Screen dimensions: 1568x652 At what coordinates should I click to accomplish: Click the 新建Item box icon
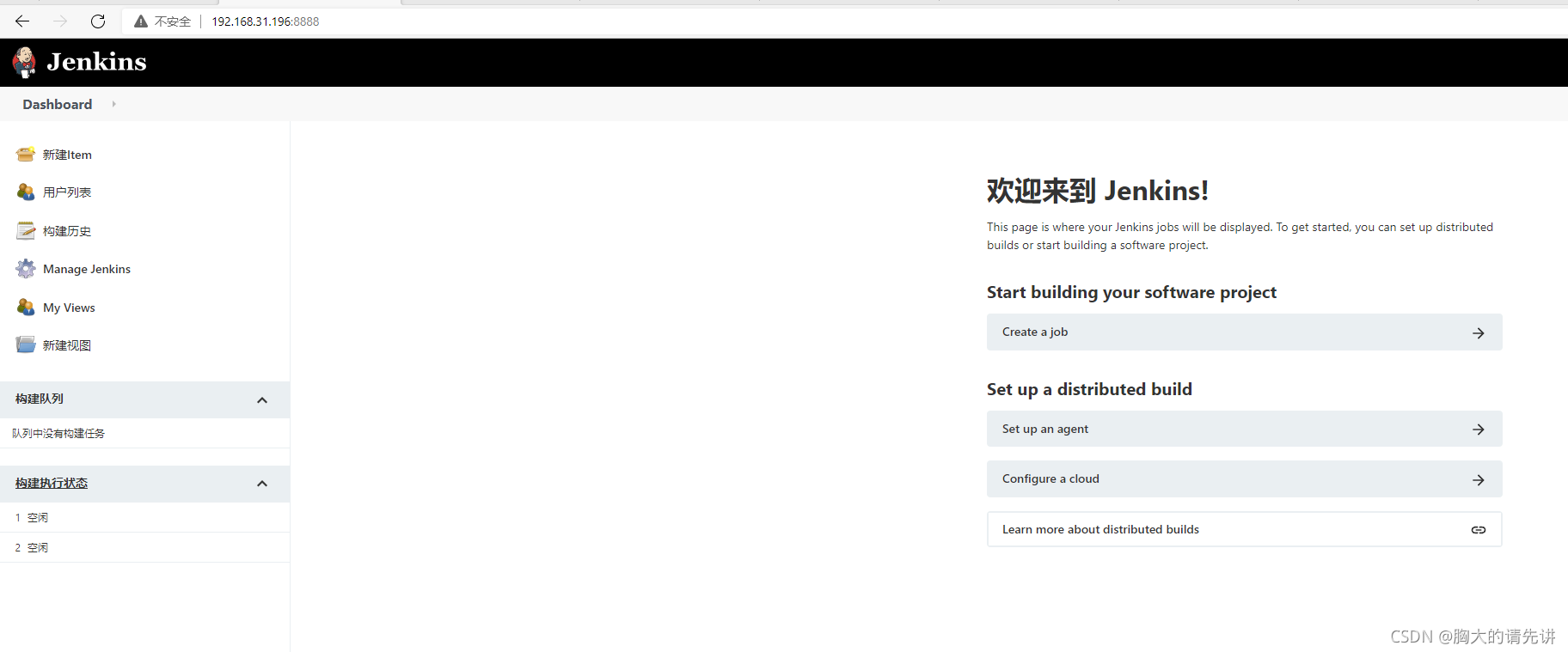click(26, 155)
